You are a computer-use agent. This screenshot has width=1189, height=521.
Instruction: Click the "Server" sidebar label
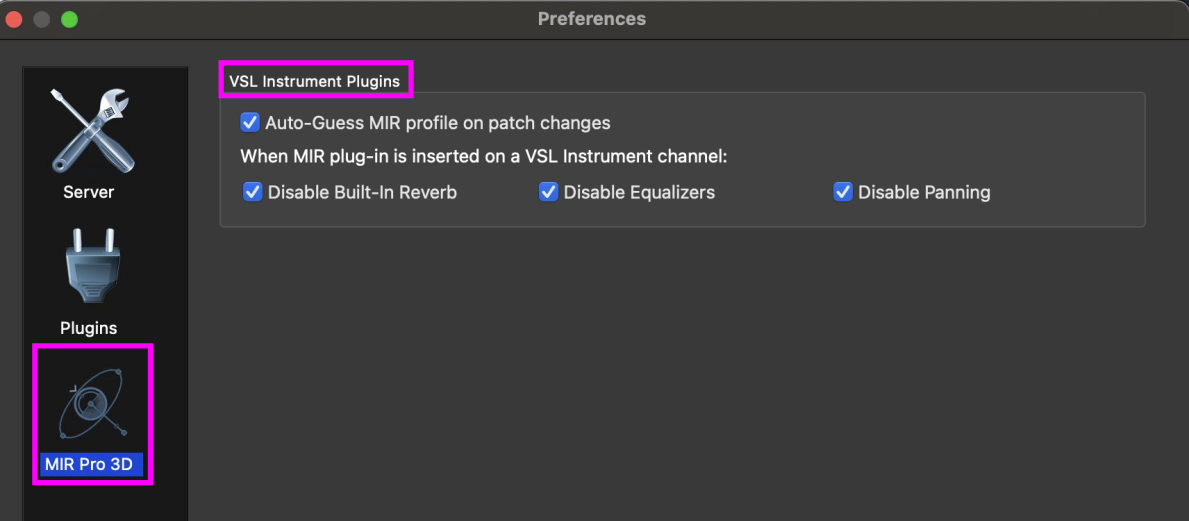click(89, 192)
